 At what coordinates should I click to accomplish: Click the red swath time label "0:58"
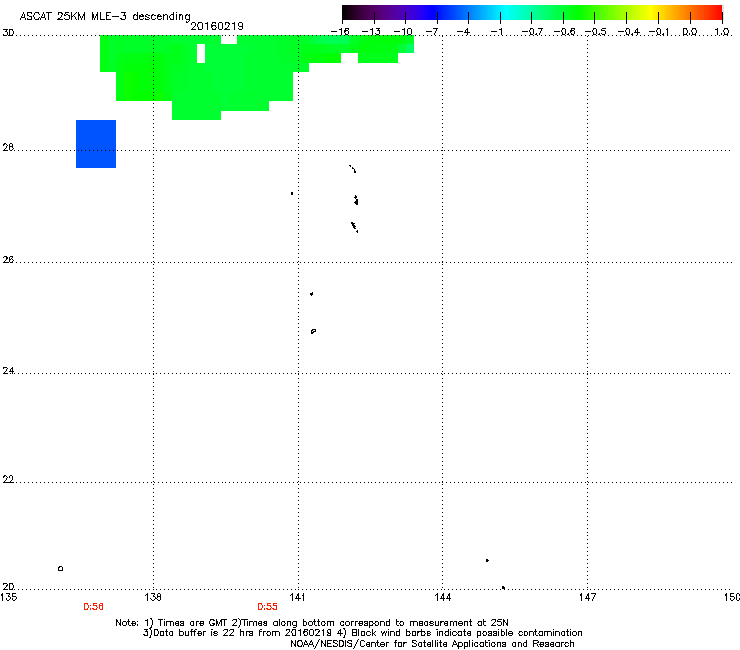coord(93,607)
